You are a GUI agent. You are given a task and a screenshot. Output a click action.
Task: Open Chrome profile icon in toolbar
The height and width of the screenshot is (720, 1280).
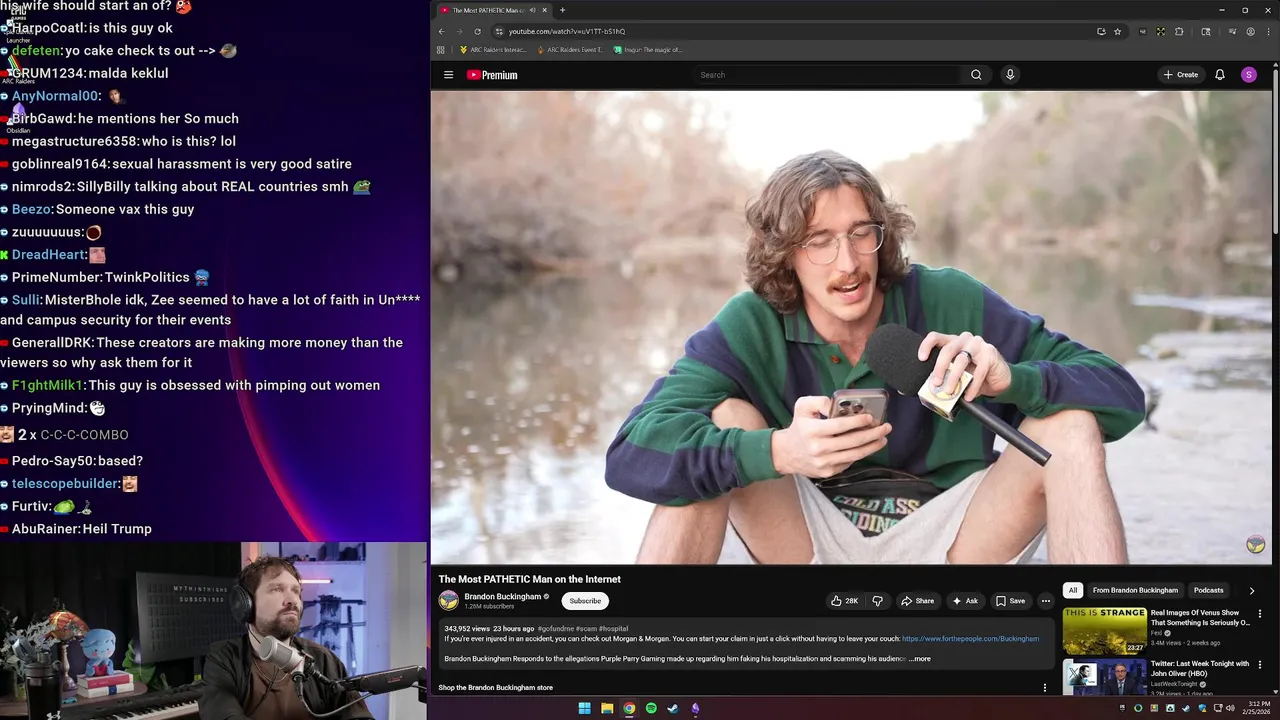click(1250, 31)
